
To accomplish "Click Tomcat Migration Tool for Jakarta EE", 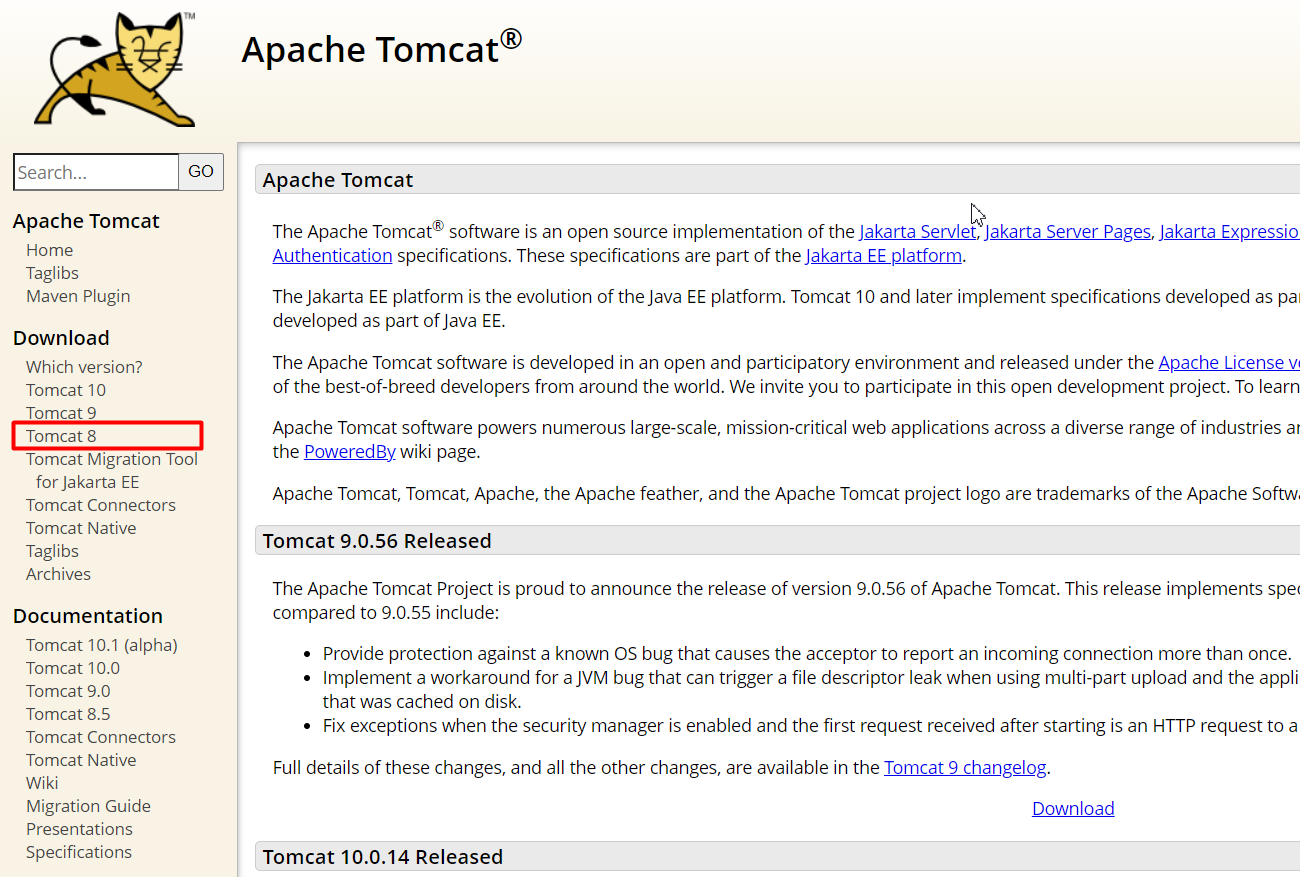I will tap(112, 458).
